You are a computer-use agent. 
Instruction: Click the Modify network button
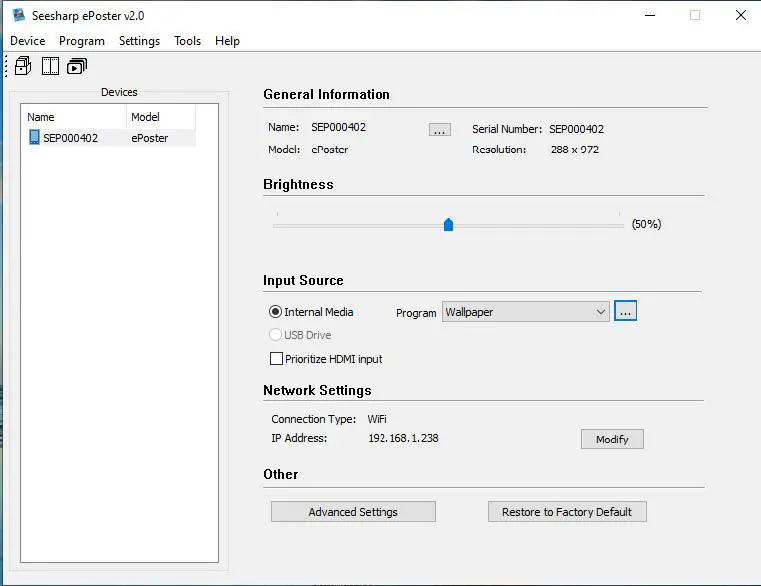click(x=612, y=439)
